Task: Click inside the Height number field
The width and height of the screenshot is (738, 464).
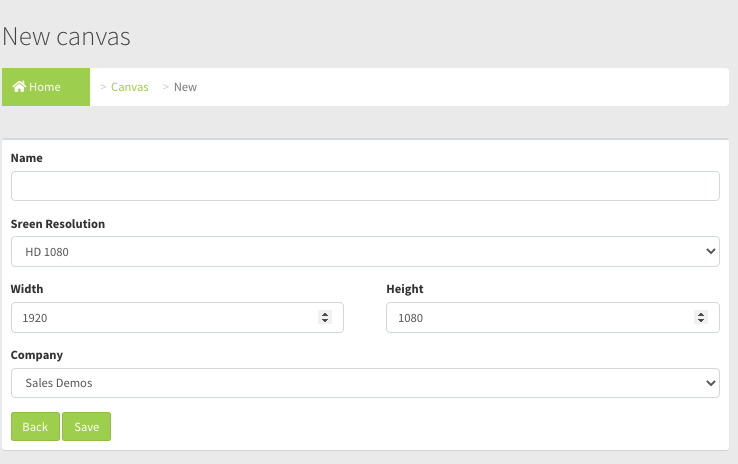Action: coord(535,318)
